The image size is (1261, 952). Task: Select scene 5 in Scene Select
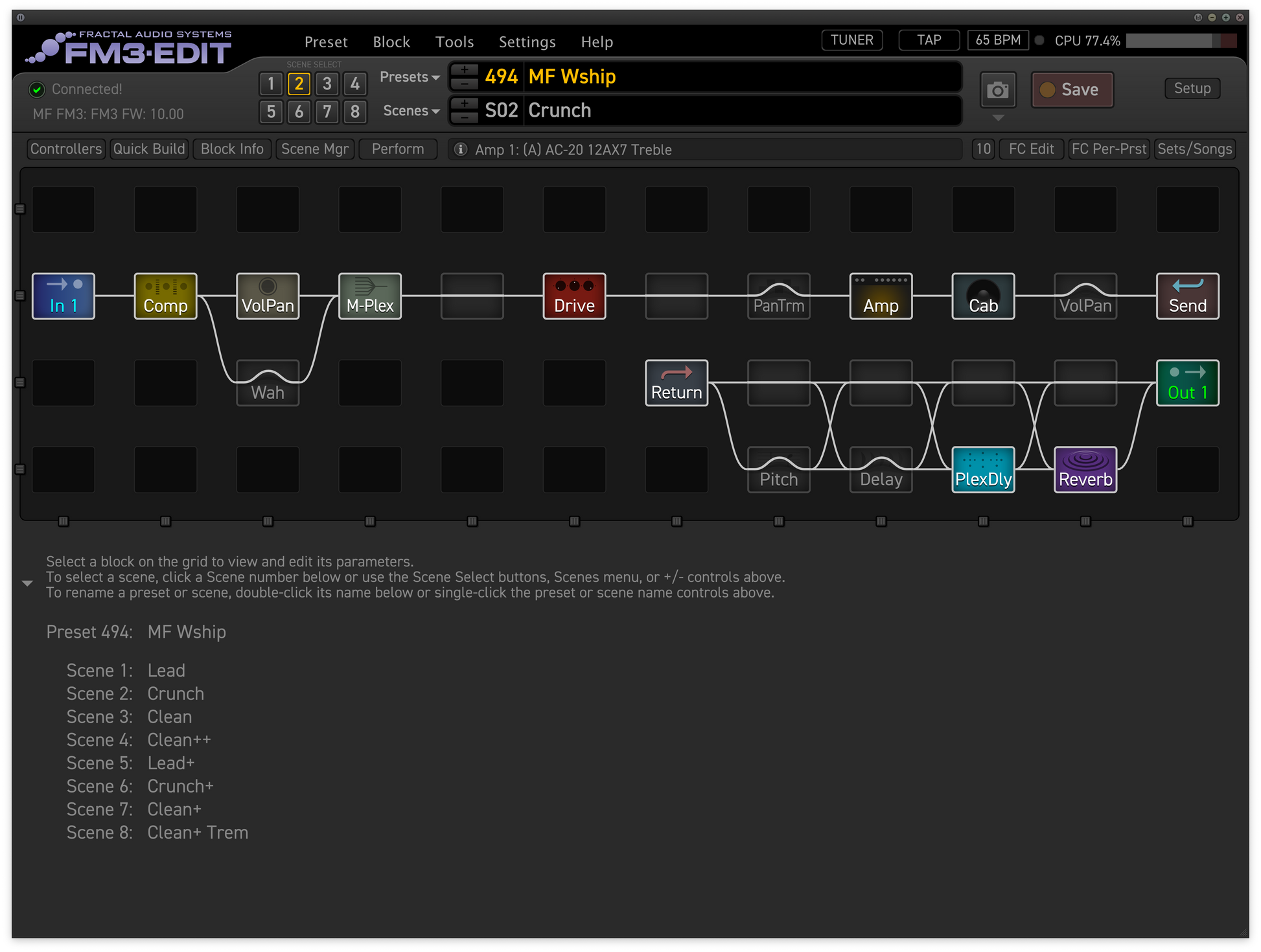pyautogui.click(x=271, y=111)
